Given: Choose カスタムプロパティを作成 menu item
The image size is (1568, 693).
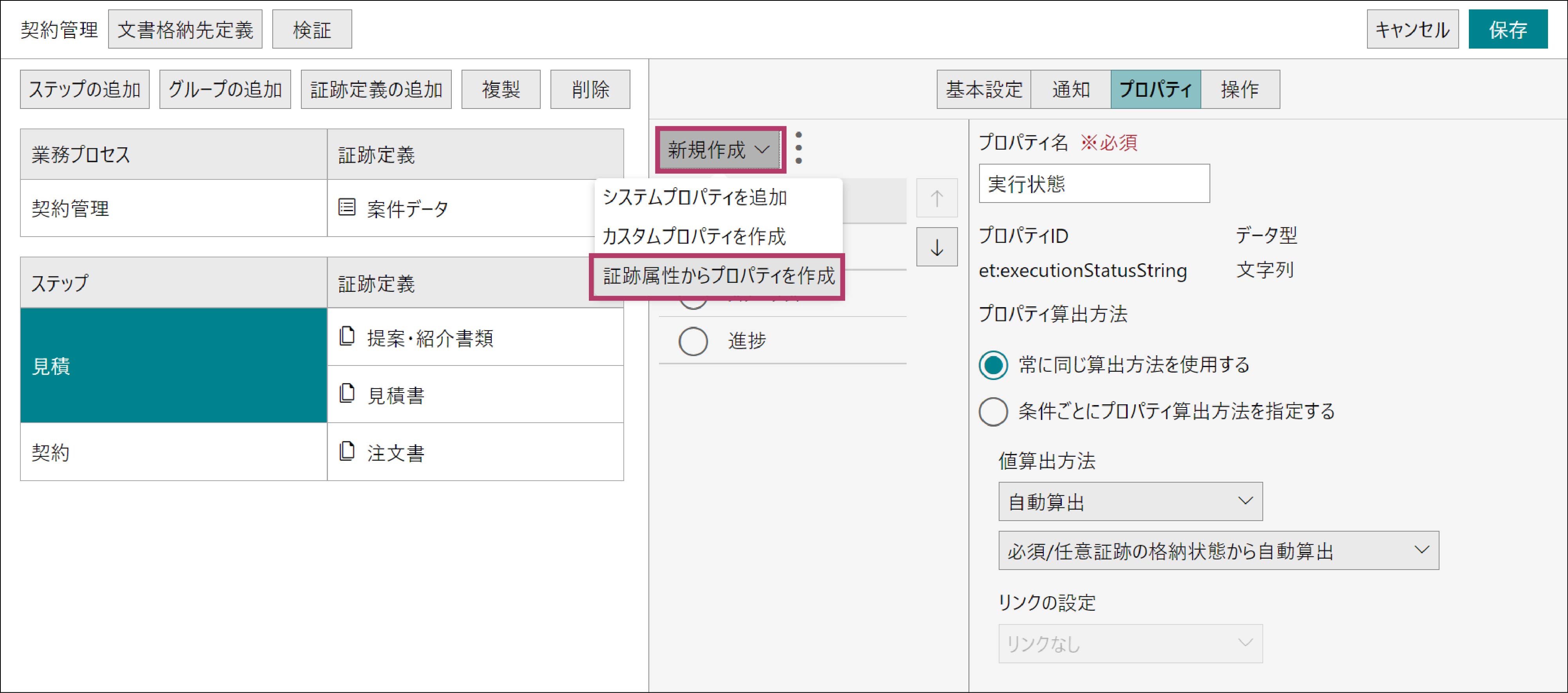Looking at the screenshot, I should click(718, 236).
